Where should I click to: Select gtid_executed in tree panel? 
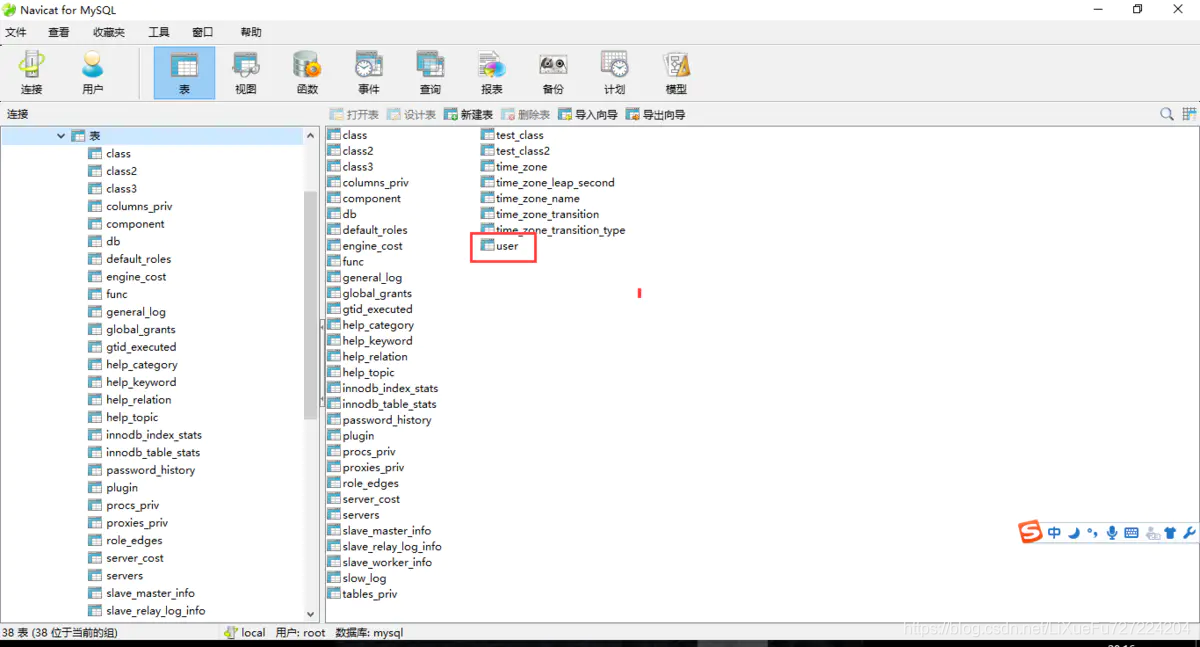132,347
